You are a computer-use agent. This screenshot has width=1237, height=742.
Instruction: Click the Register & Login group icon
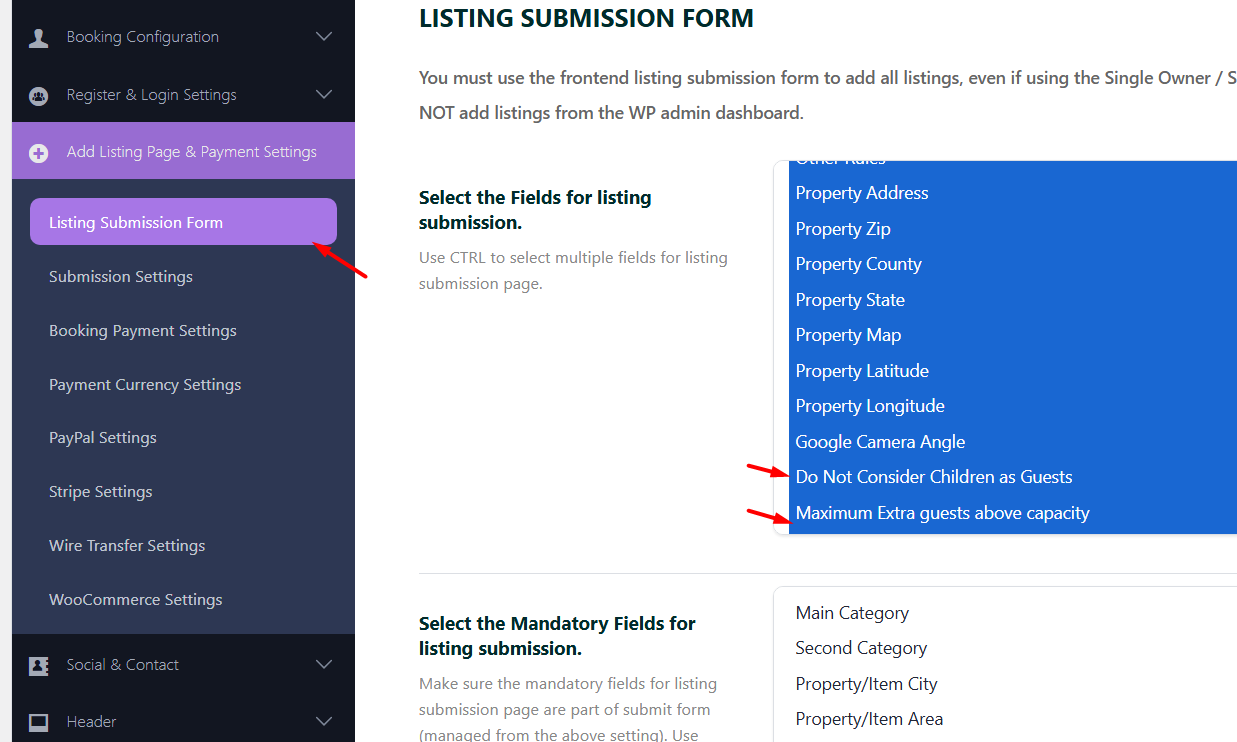coord(39,96)
